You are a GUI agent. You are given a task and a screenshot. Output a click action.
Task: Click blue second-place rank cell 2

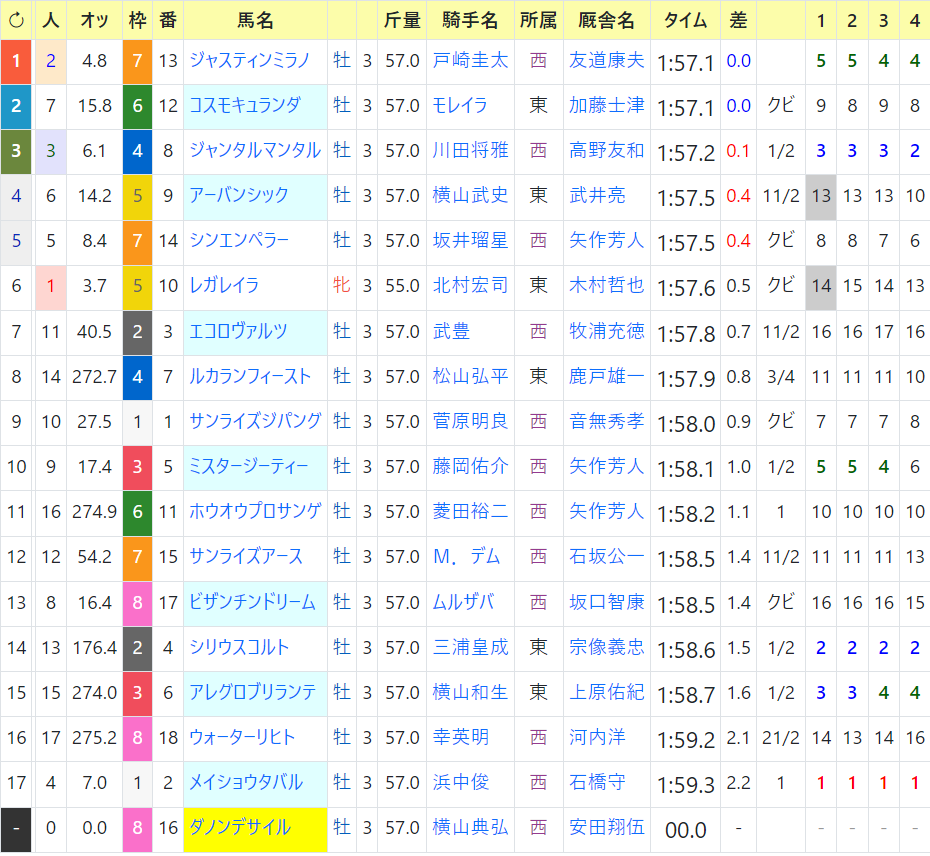click(17, 107)
